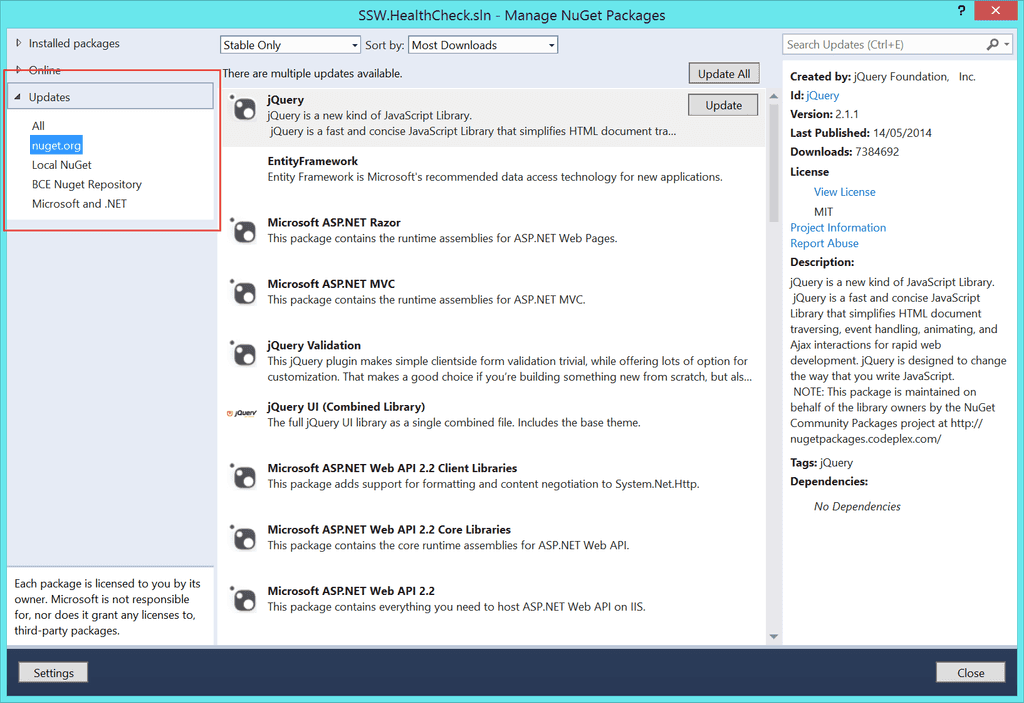Open the View License link
Image resolution: width=1024 pixels, height=703 pixels.
tap(844, 191)
